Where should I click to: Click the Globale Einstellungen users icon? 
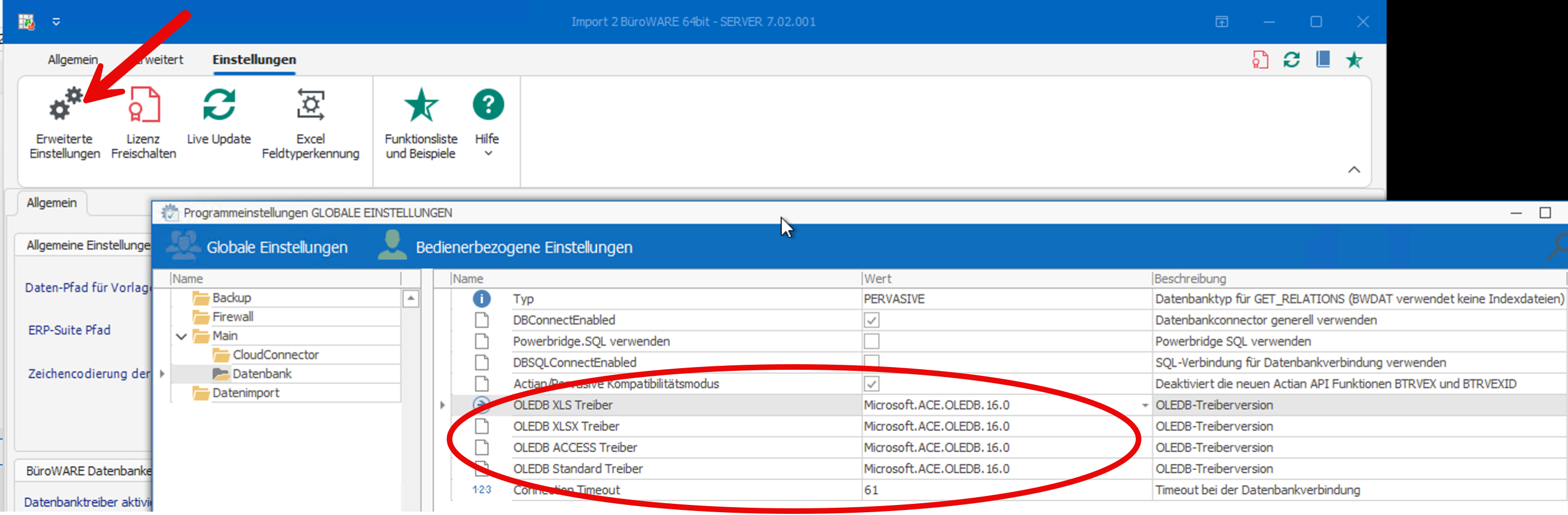point(183,245)
